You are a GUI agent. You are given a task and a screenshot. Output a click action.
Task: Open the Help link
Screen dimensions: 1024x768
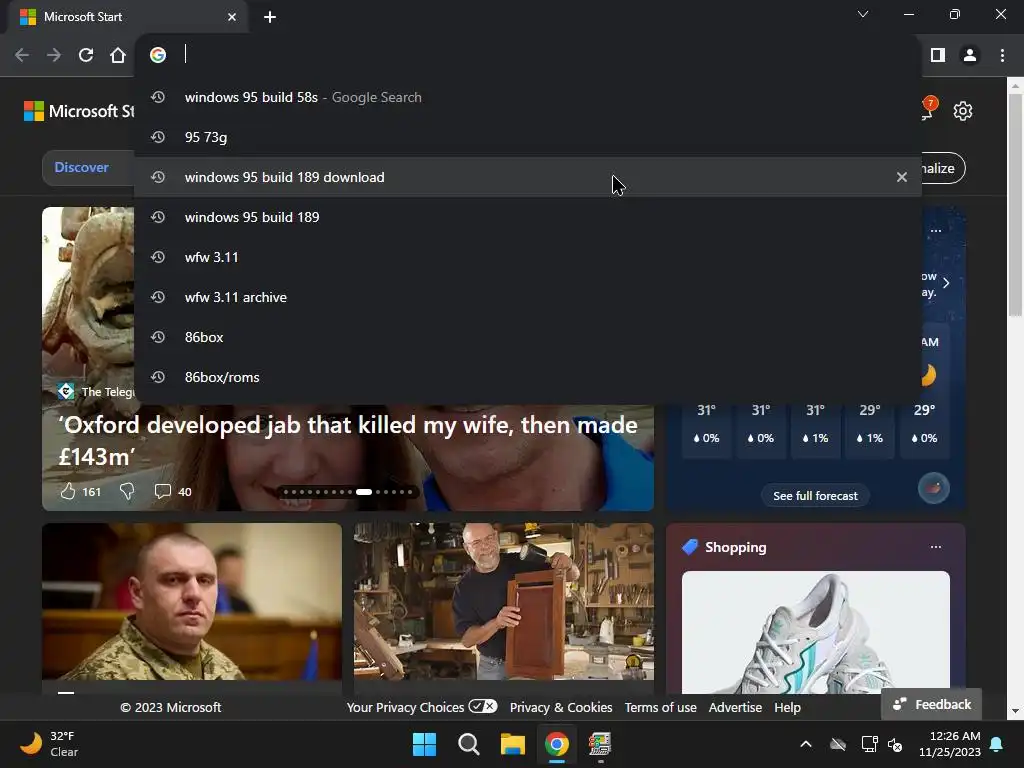point(787,707)
